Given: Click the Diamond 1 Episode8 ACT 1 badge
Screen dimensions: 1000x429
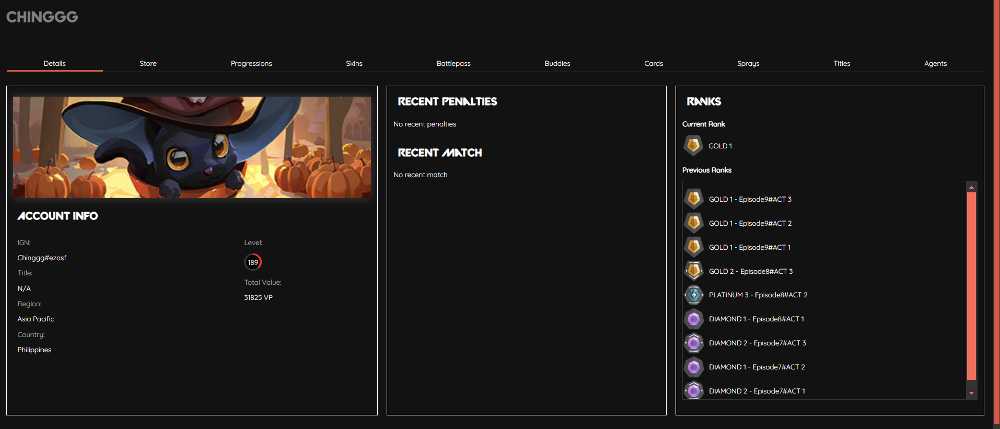Looking at the screenshot, I should [x=693, y=319].
